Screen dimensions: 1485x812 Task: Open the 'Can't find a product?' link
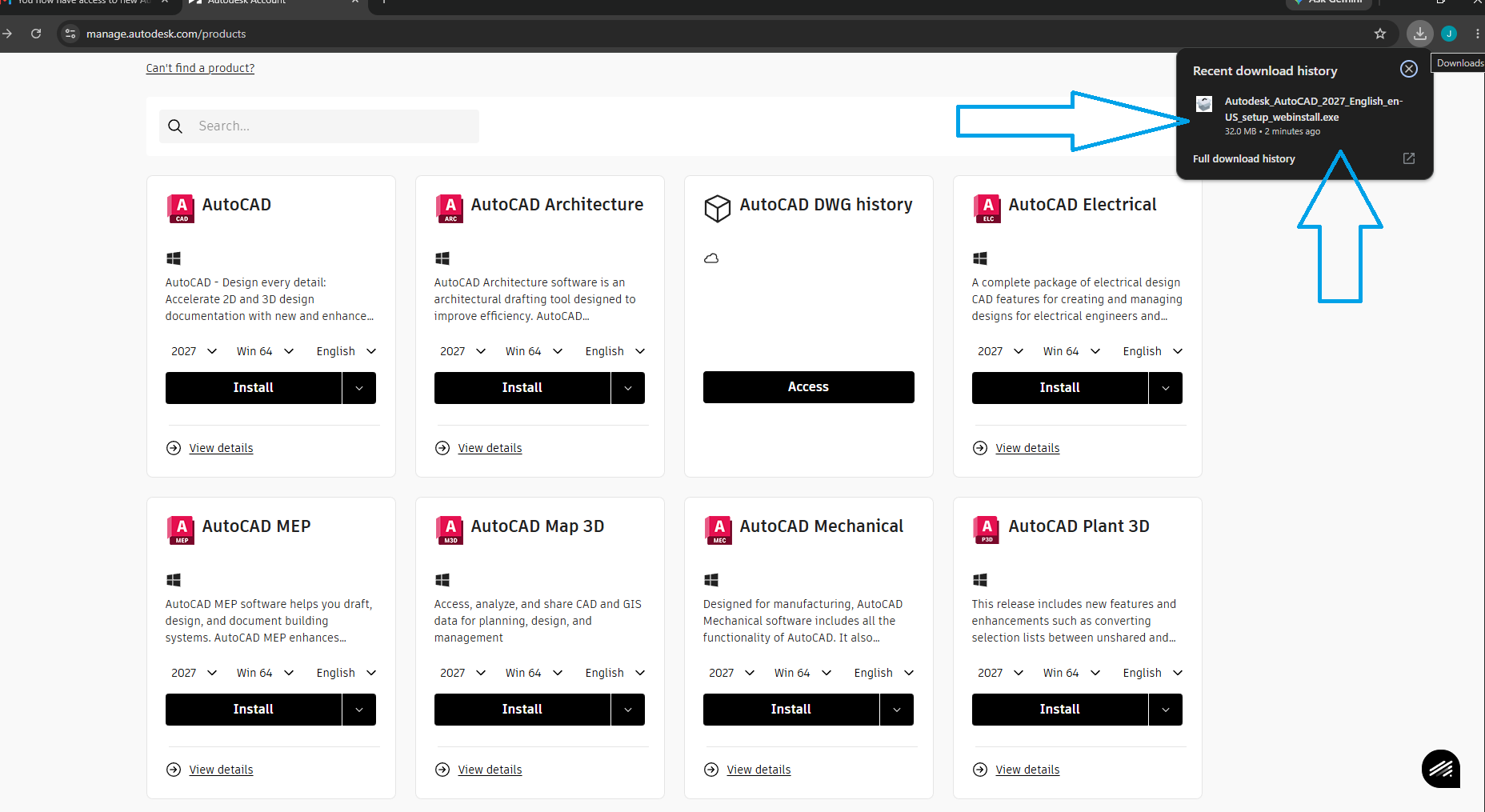[x=200, y=68]
